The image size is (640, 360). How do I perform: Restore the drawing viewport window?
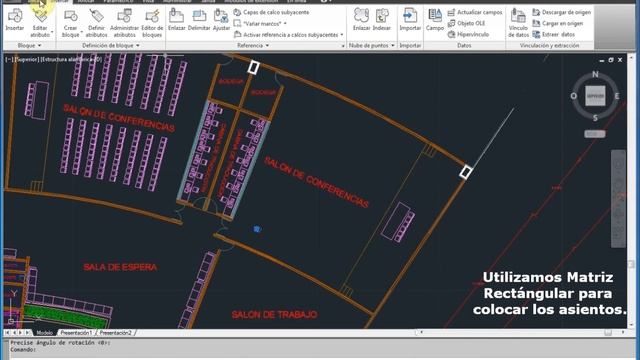coord(611,60)
